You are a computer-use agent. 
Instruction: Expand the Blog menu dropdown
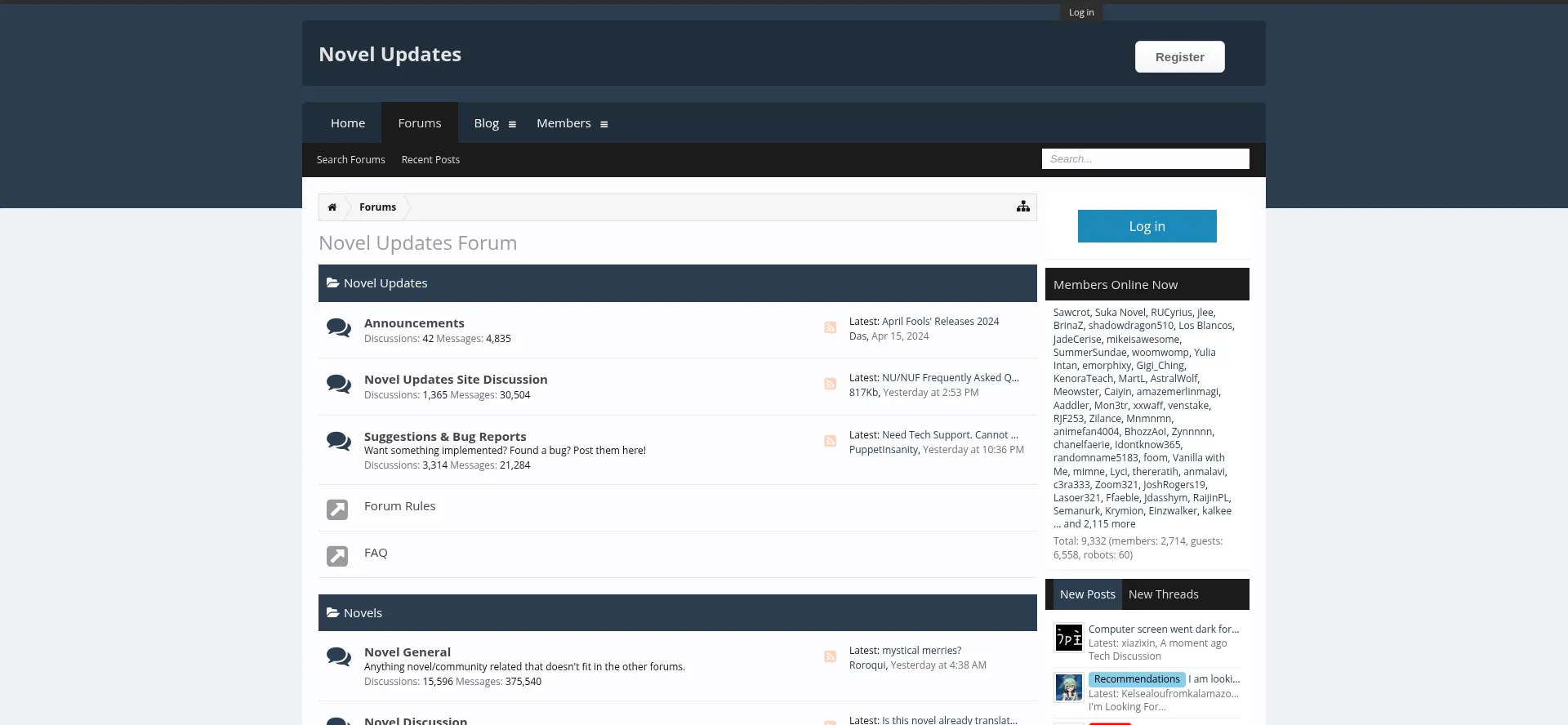tap(512, 125)
